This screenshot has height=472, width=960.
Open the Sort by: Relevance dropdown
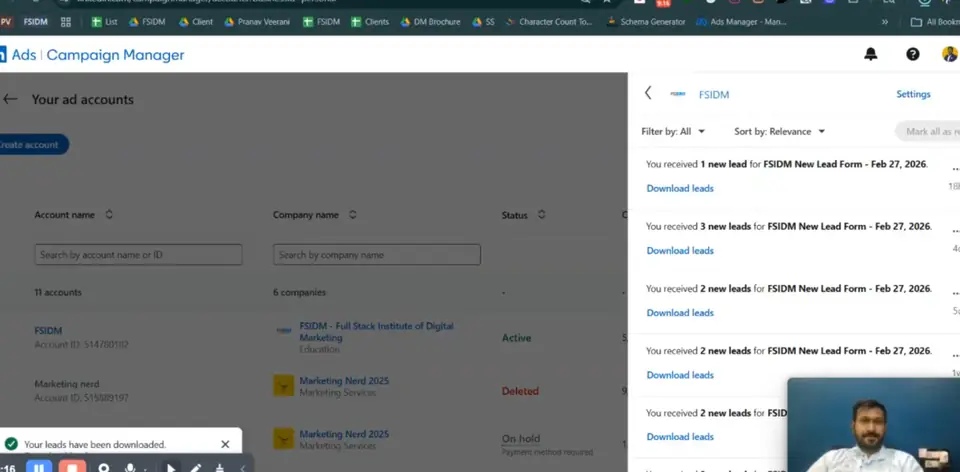[779, 132]
